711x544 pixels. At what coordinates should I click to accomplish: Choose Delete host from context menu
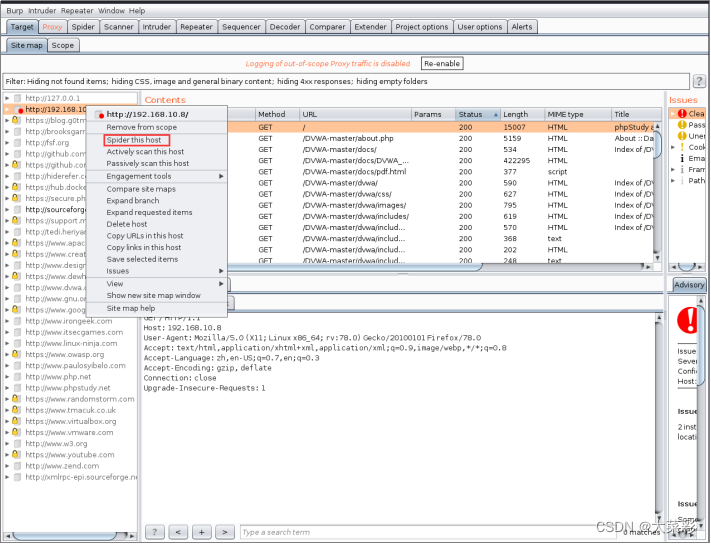156,224
